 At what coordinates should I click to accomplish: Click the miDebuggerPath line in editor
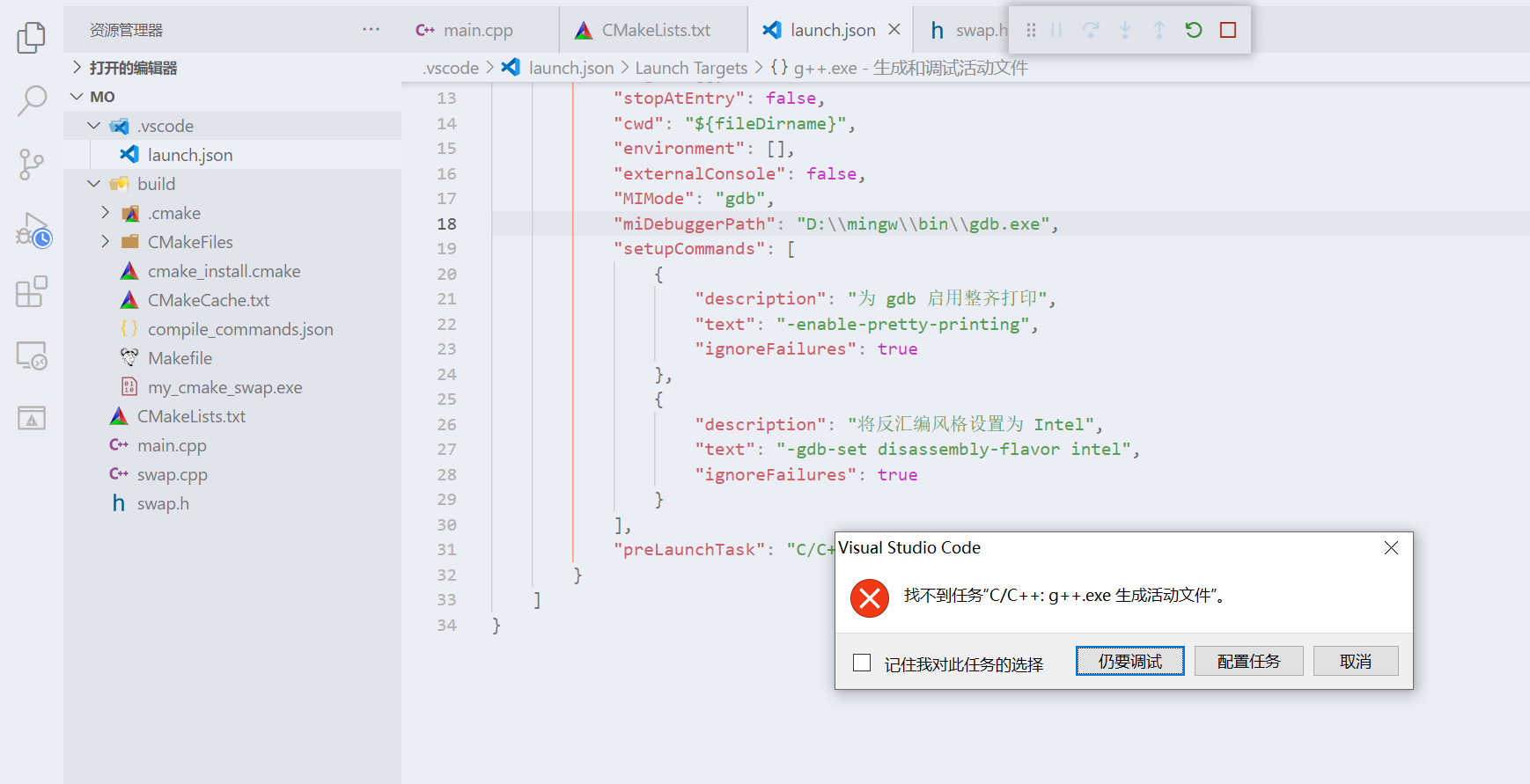pyautogui.click(x=966, y=223)
